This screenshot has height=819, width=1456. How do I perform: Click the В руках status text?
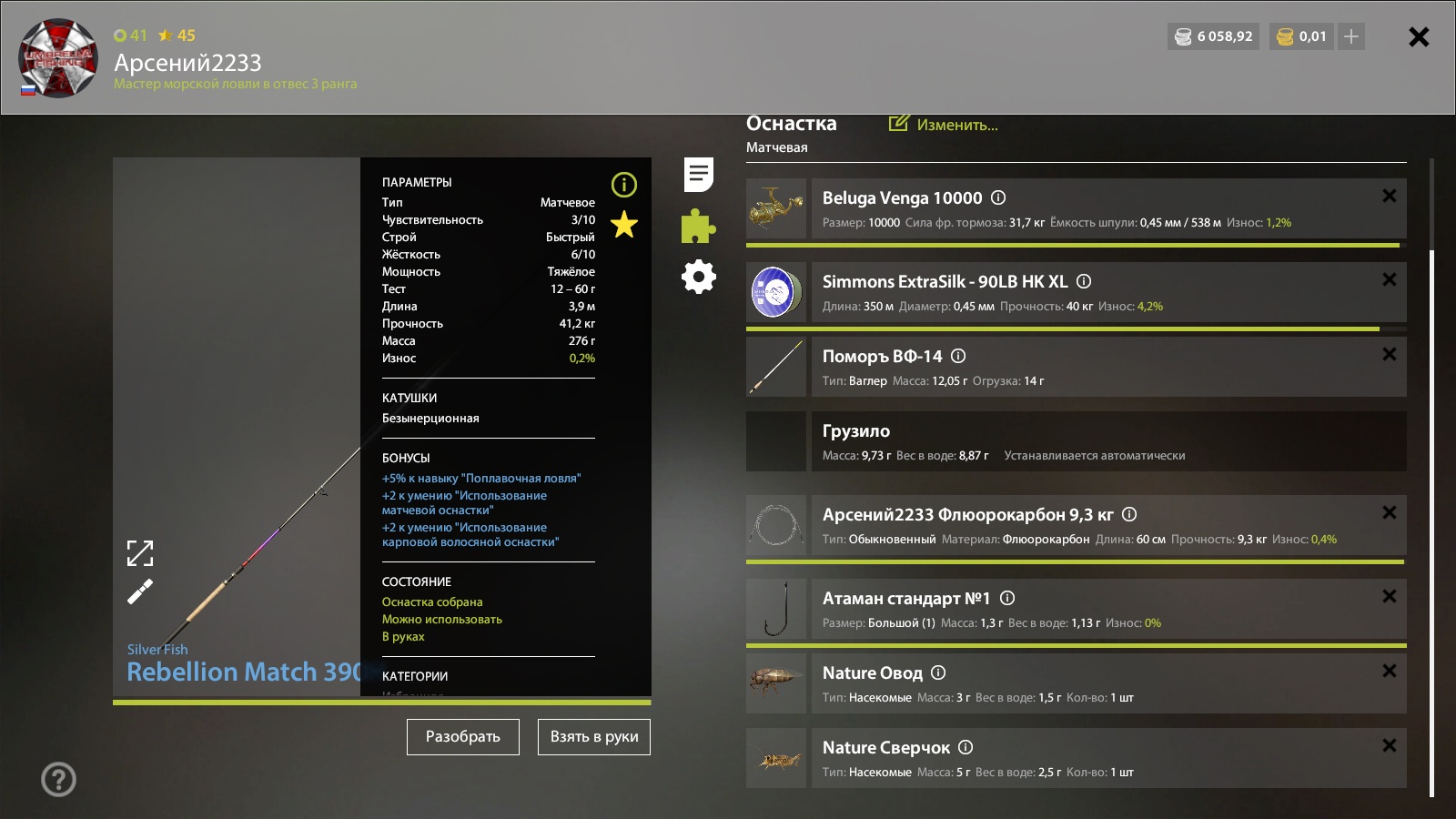tap(403, 636)
